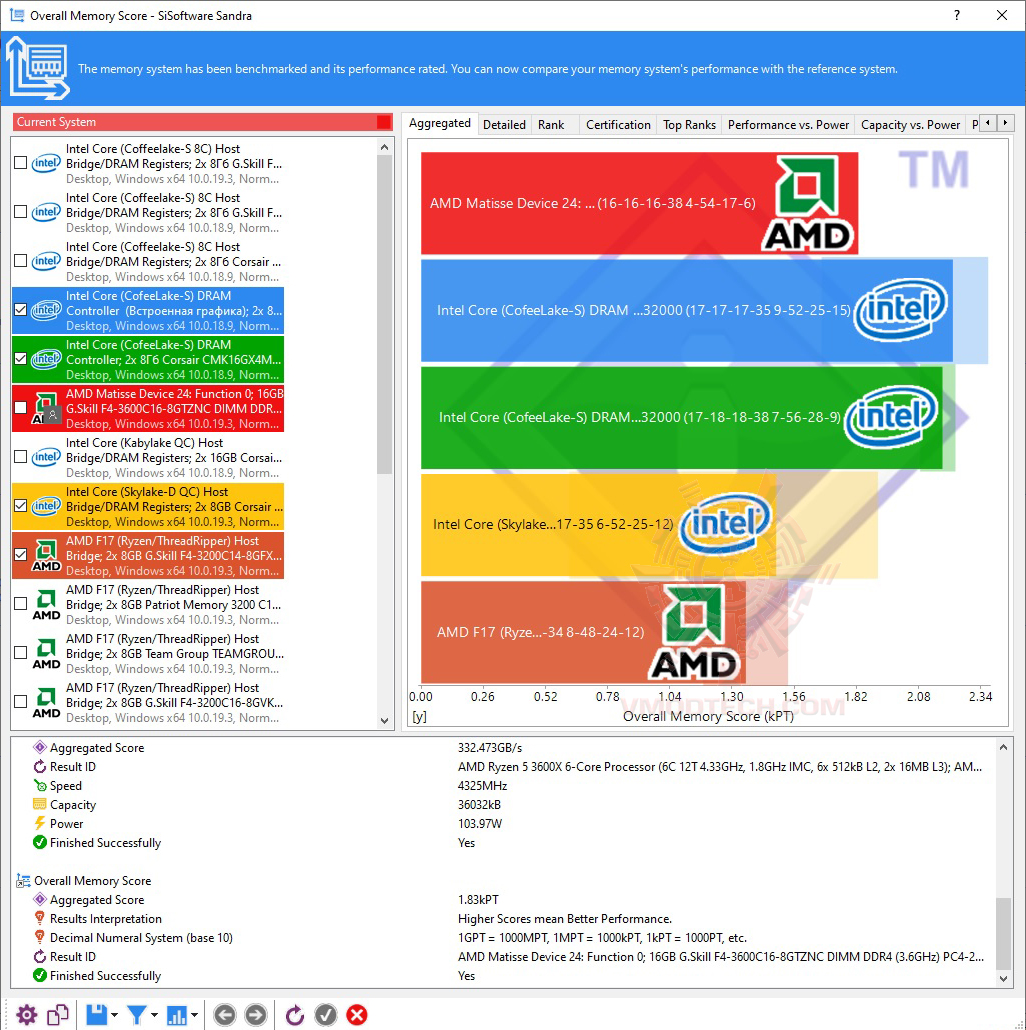1026x1030 pixels.
Task: Open the filter dropdown arrow
Action: point(154,1016)
